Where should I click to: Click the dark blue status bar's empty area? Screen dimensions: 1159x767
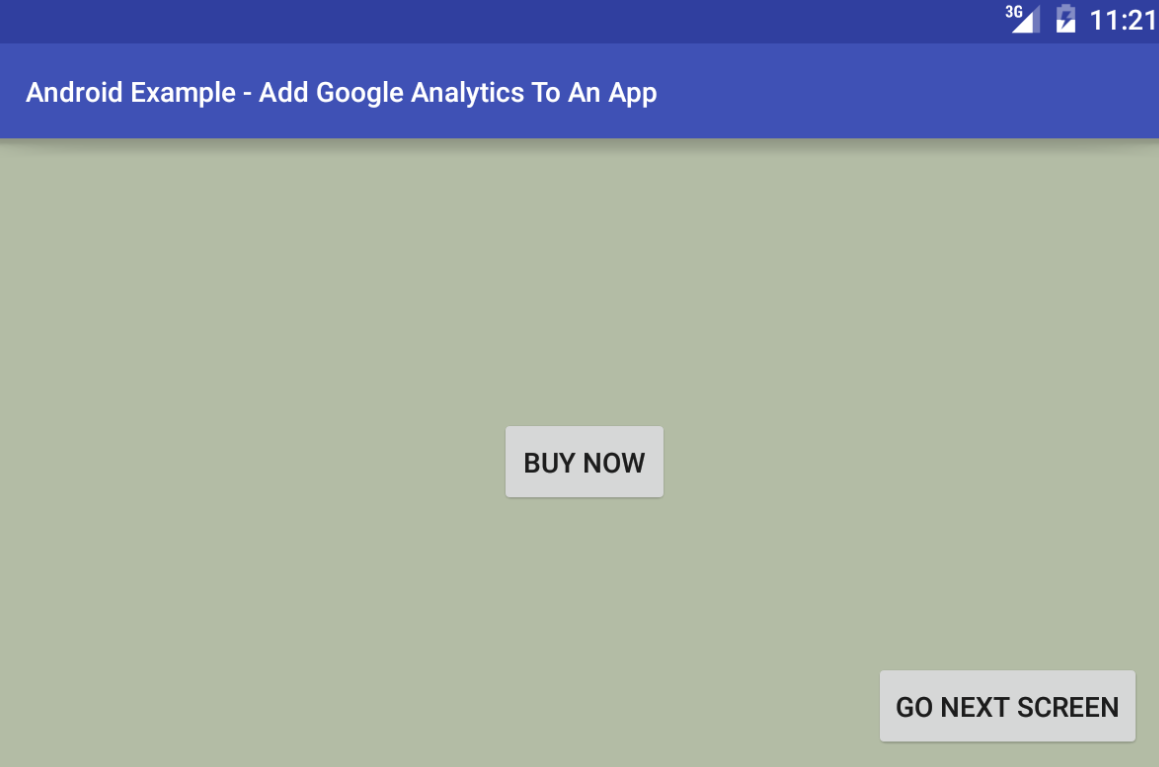pos(500,20)
